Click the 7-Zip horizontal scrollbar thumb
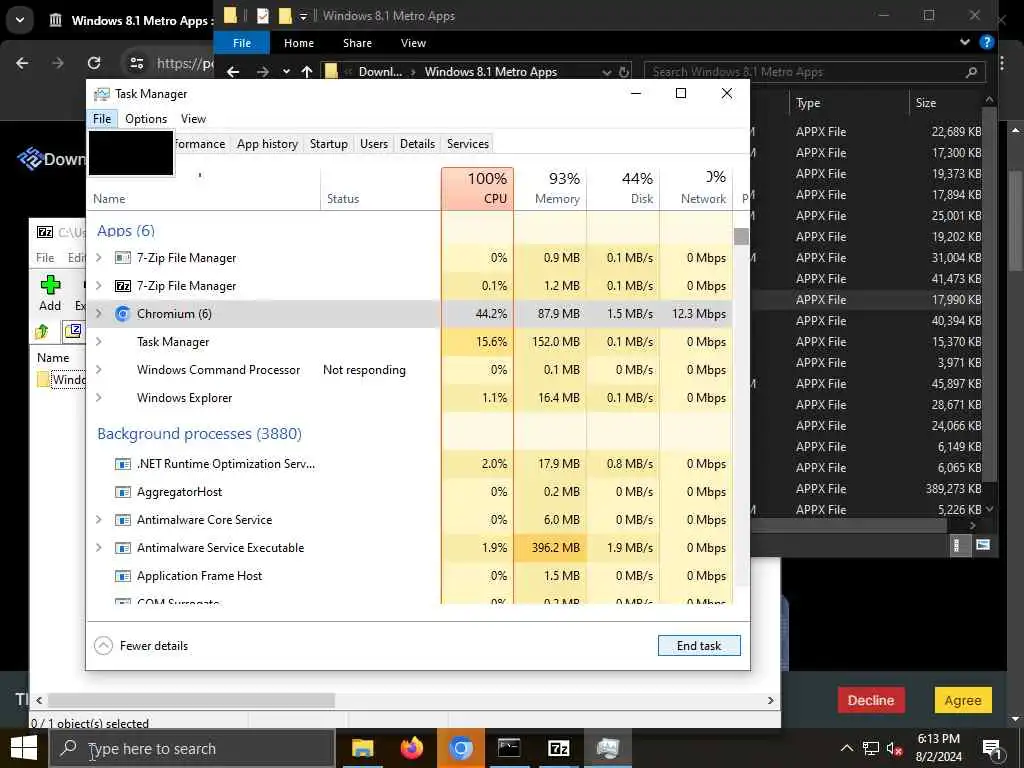This screenshot has width=1024, height=768. click(191, 701)
